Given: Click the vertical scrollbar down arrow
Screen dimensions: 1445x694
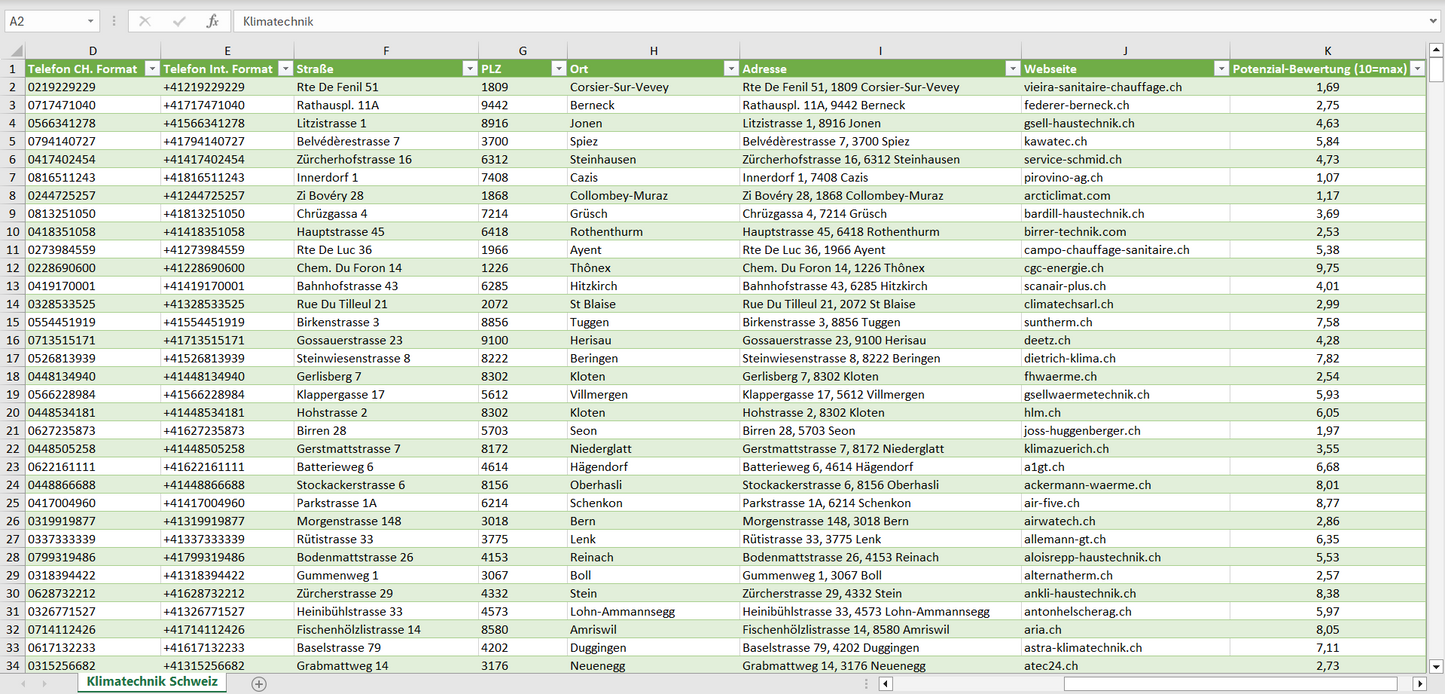Looking at the screenshot, I should click(1436, 665).
